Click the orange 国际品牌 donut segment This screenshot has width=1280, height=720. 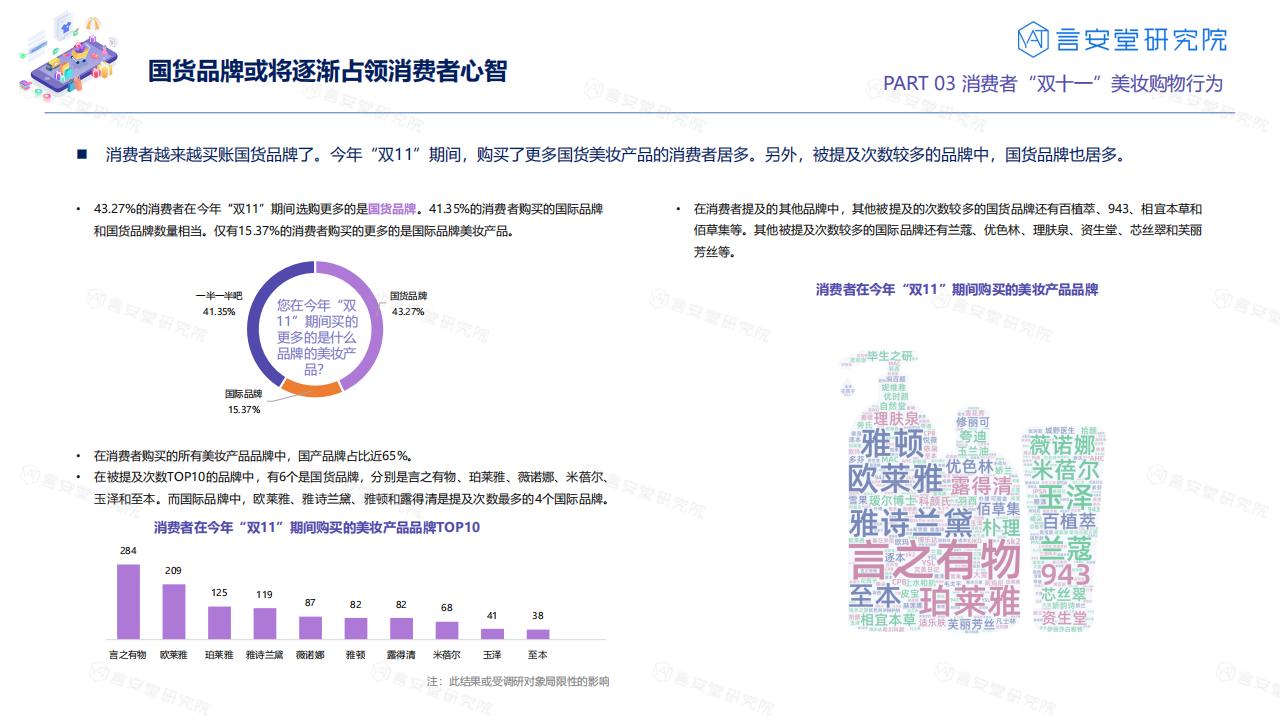311,389
